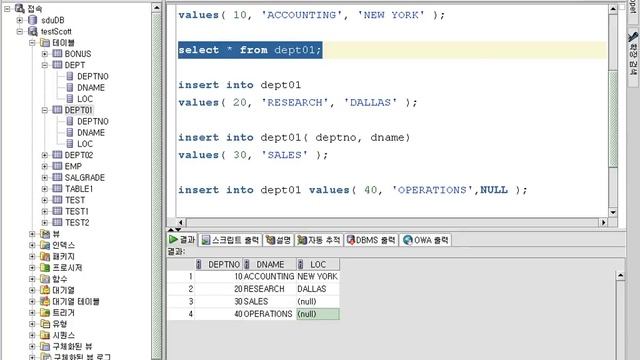
Task: Click the sort icon in DNAME column header
Action: [247, 264]
